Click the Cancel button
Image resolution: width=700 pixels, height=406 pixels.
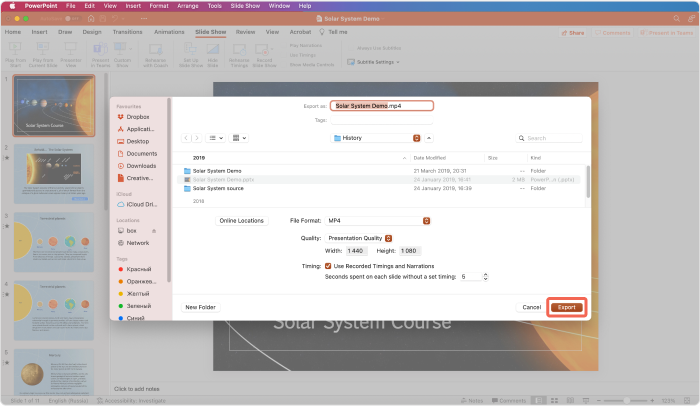click(531, 307)
